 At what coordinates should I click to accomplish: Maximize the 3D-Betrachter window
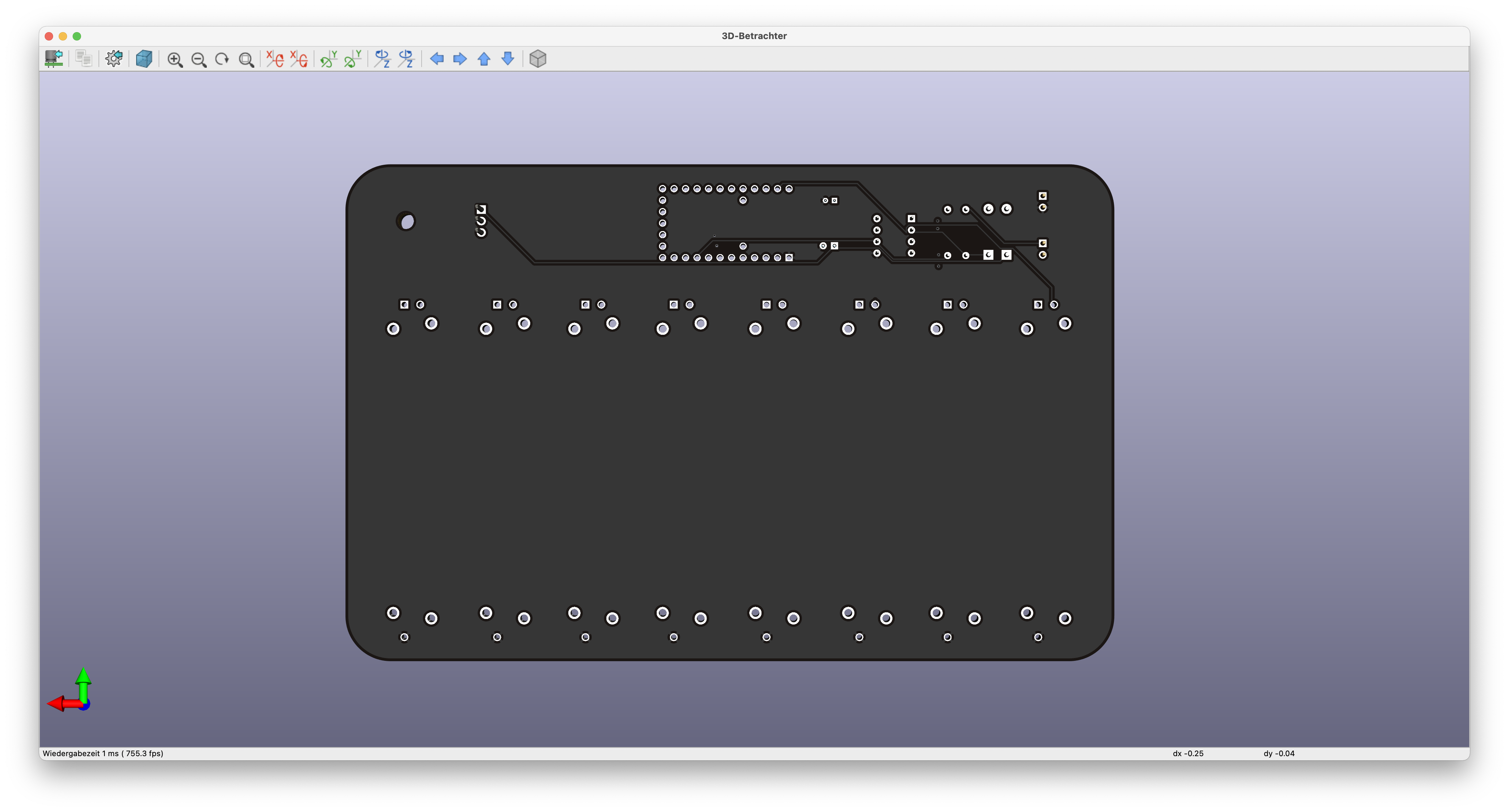(x=77, y=36)
